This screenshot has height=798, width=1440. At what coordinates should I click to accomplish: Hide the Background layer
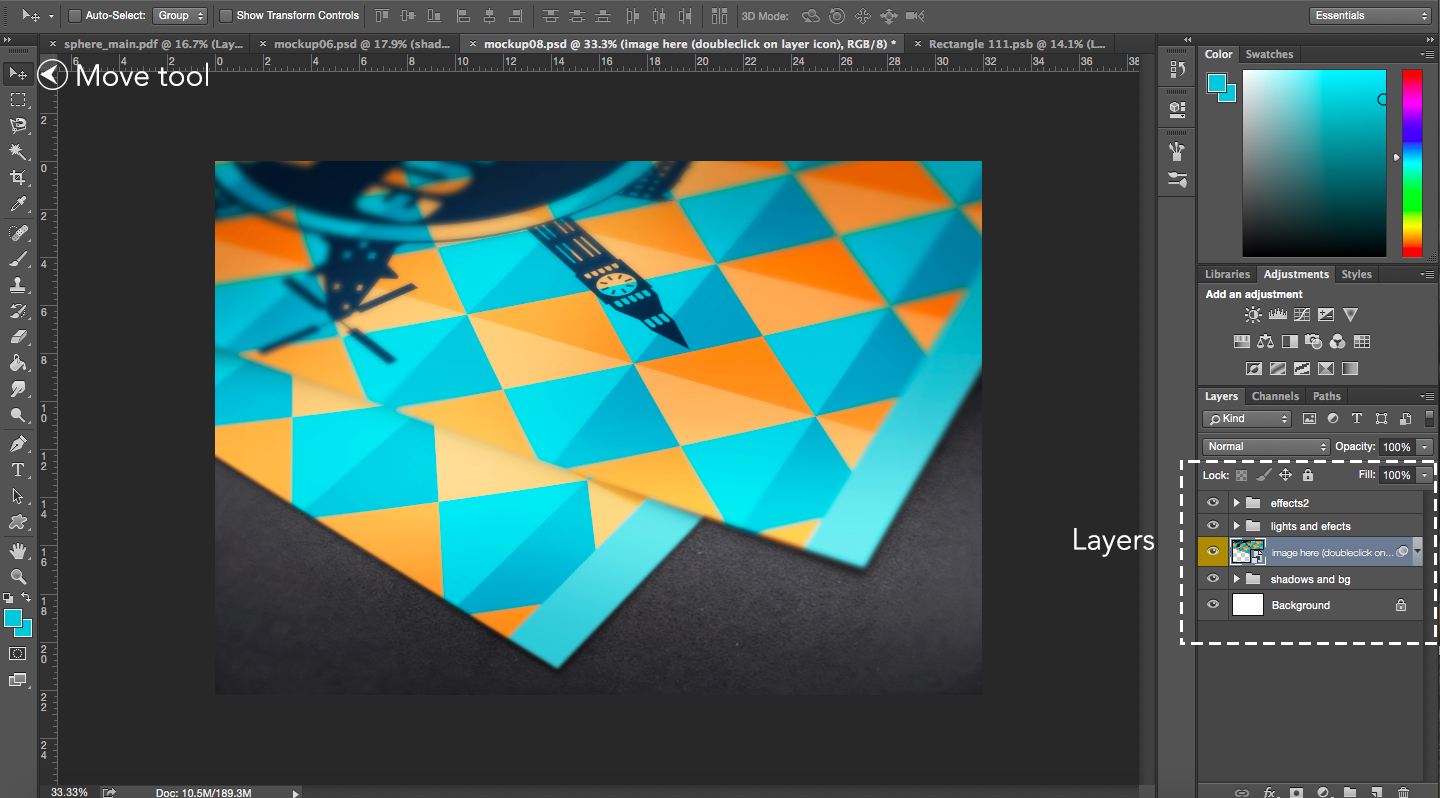point(1213,605)
